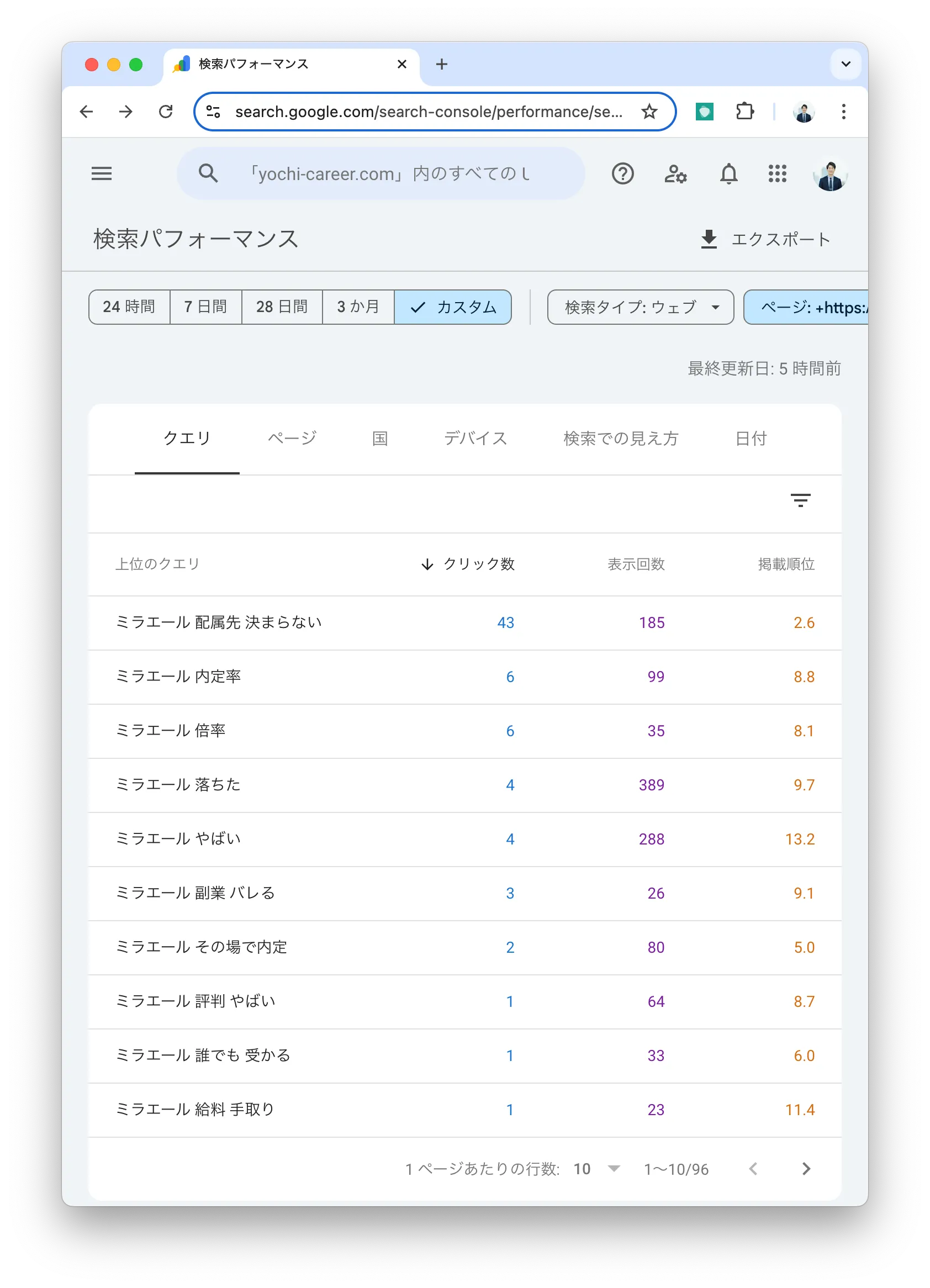
Task: Open the Google apps grid
Action: tap(777, 173)
